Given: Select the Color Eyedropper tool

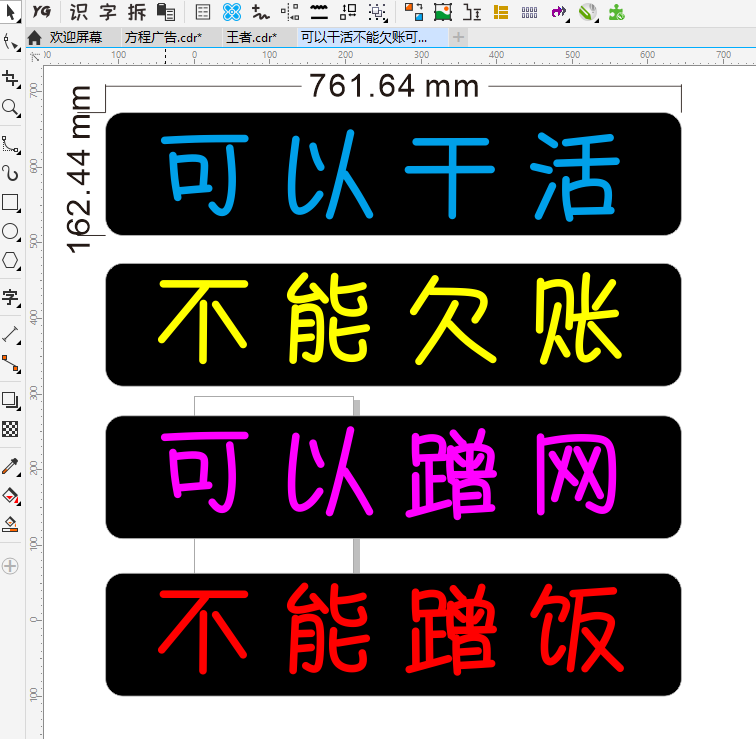Looking at the screenshot, I should (x=11, y=466).
